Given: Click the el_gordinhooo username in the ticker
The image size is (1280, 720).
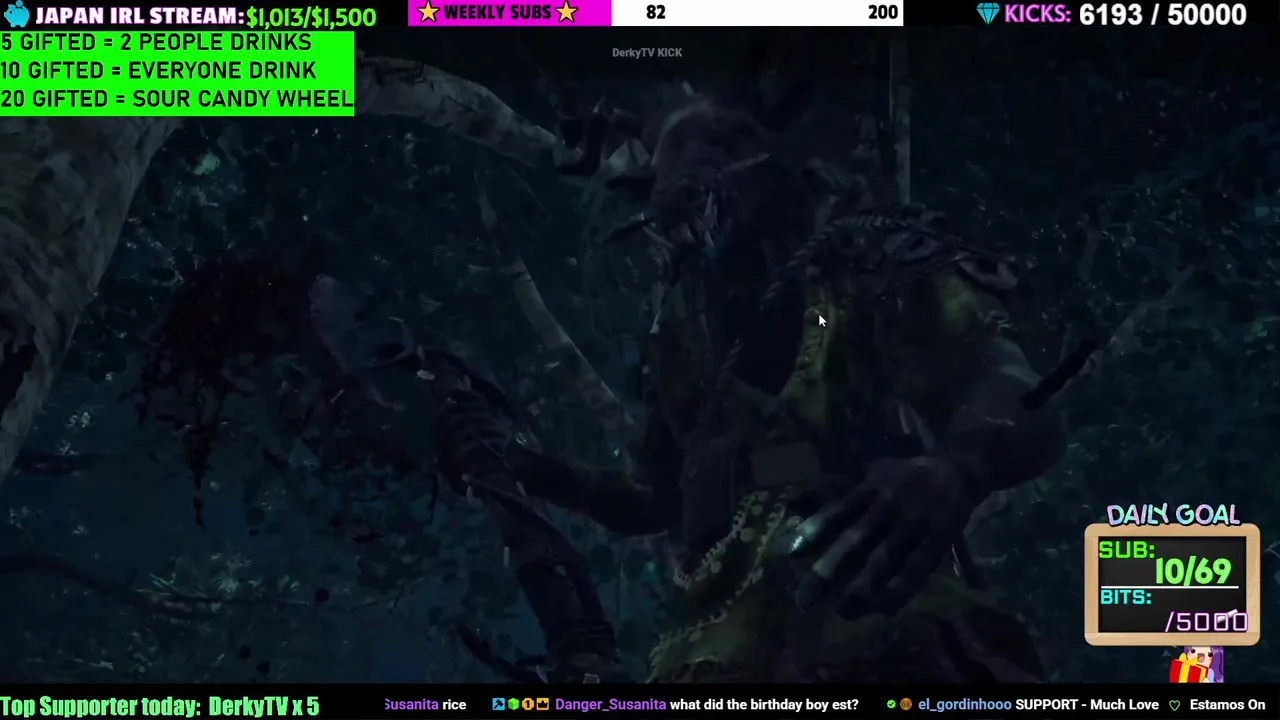Looking at the screenshot, I should (964, 705).
